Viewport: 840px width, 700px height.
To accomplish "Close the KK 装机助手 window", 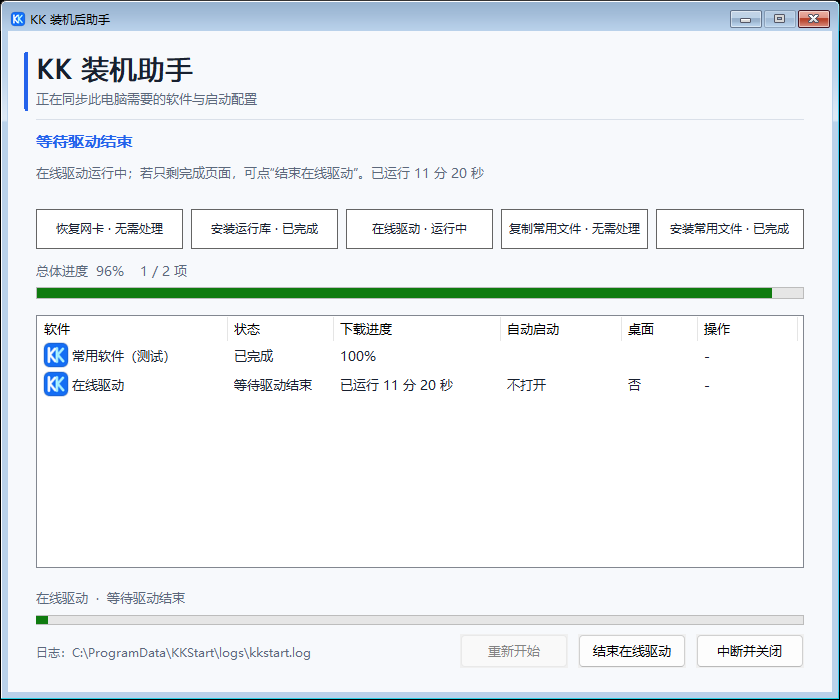I will [x=814, y=19].
